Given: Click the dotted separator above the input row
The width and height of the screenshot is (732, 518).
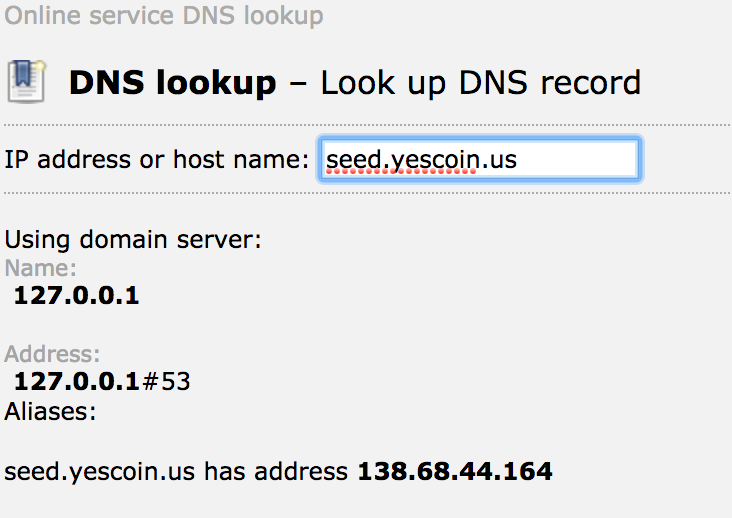Looking at the screenshot, I should (x=367, y=125).
